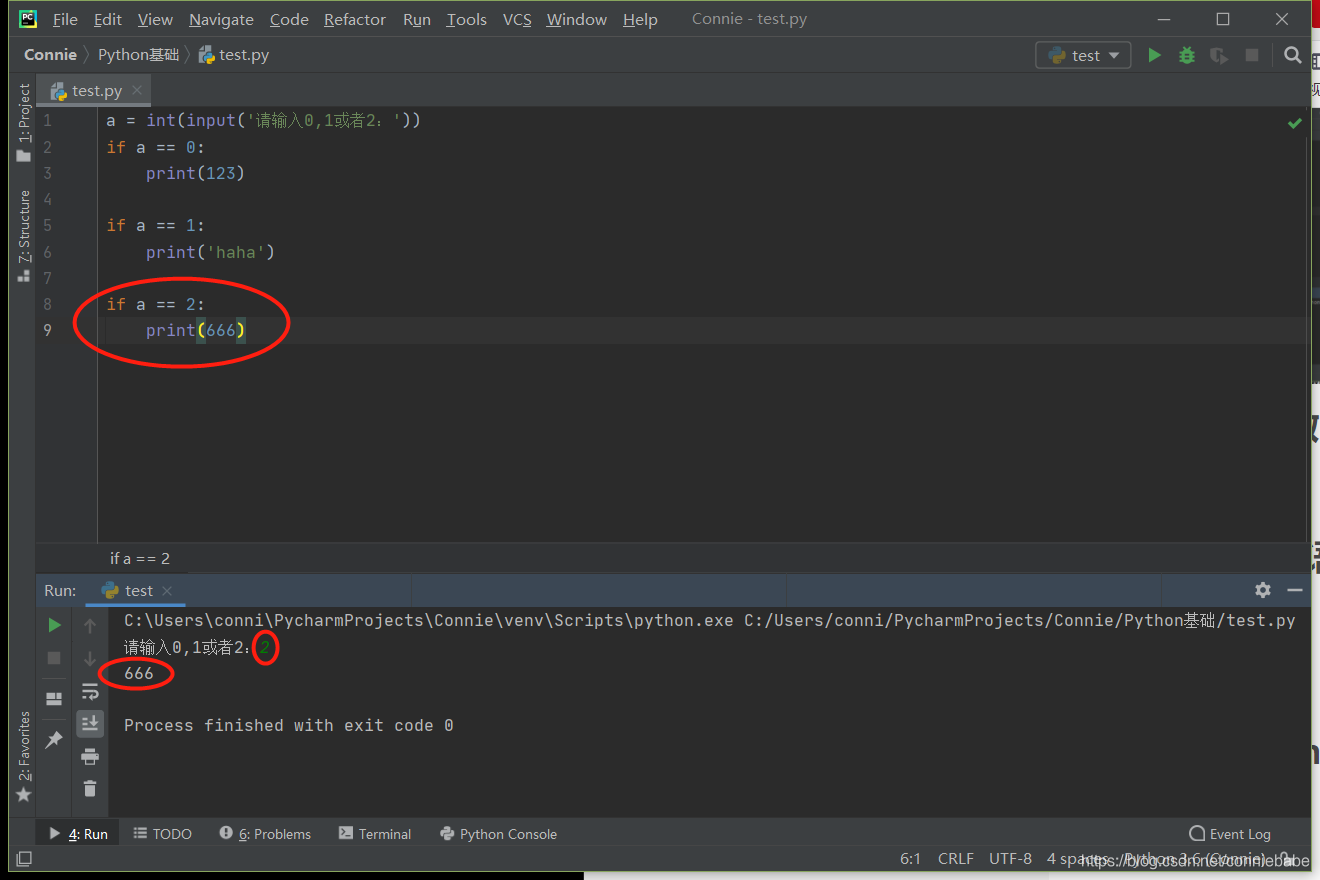Change CRLF line separator in status bar
This screenshot has width=1320, height=880.
pyautogui.click(x=955, y=858)
